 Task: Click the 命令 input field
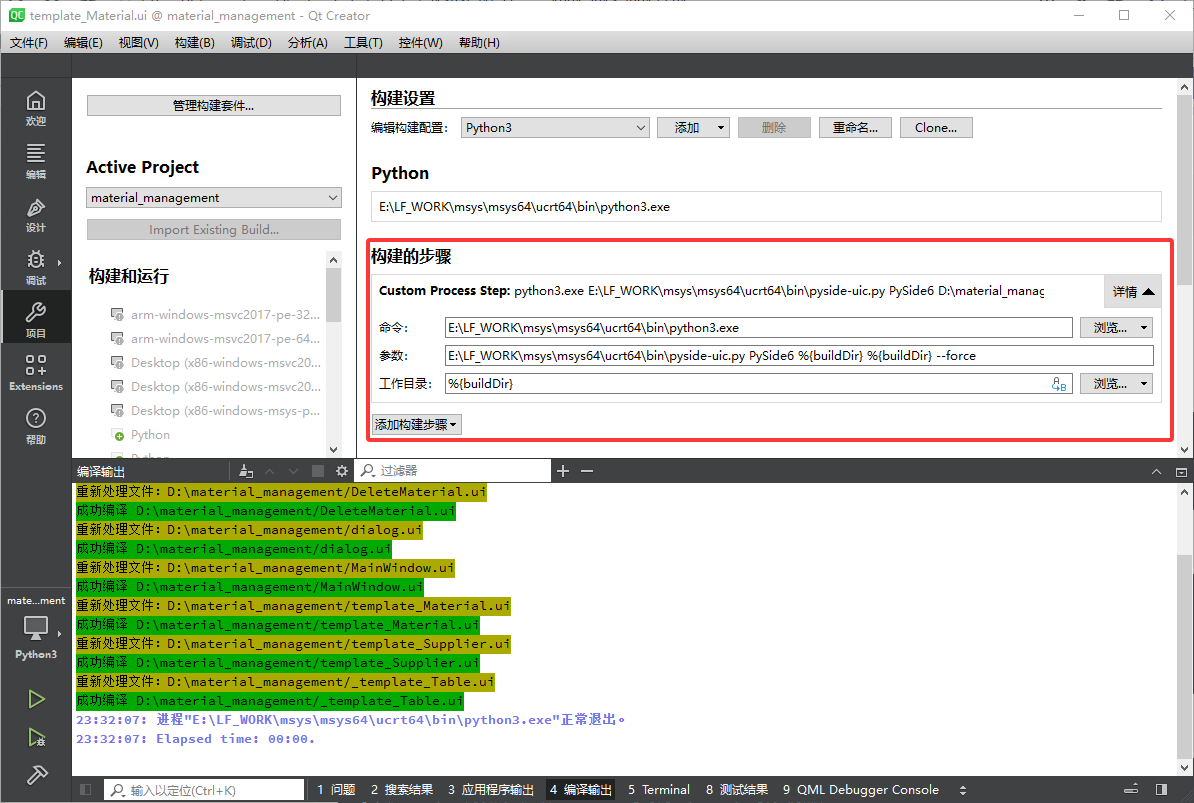click(x=758, y=328)
